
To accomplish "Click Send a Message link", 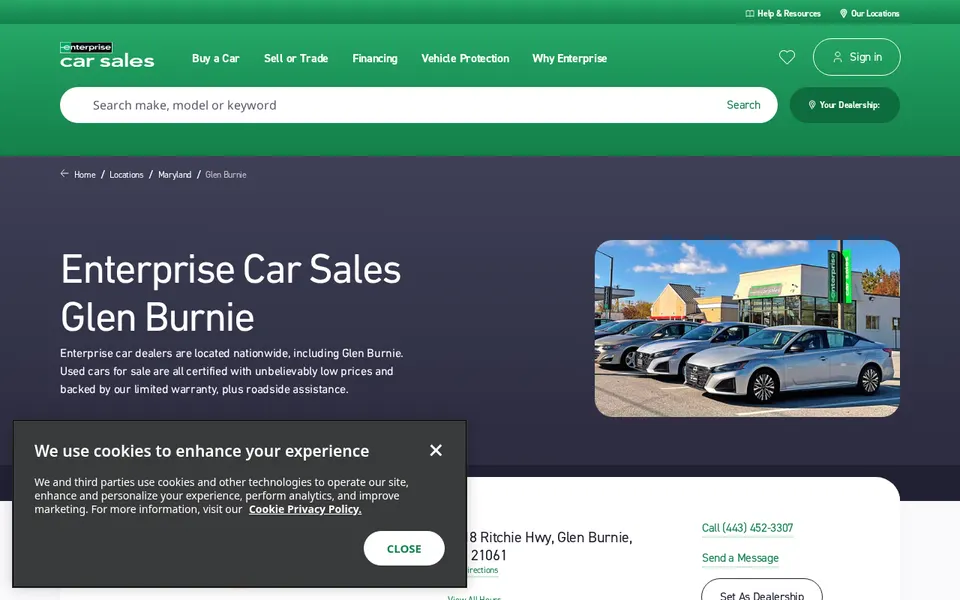I will [x=740, y=558].
